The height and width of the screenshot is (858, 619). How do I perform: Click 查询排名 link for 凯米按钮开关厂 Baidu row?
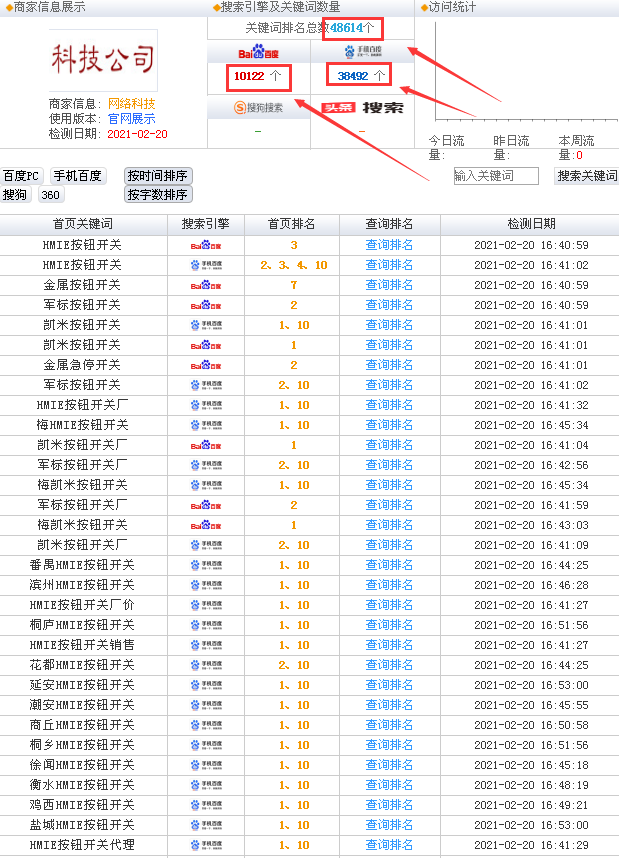(389, 445)
